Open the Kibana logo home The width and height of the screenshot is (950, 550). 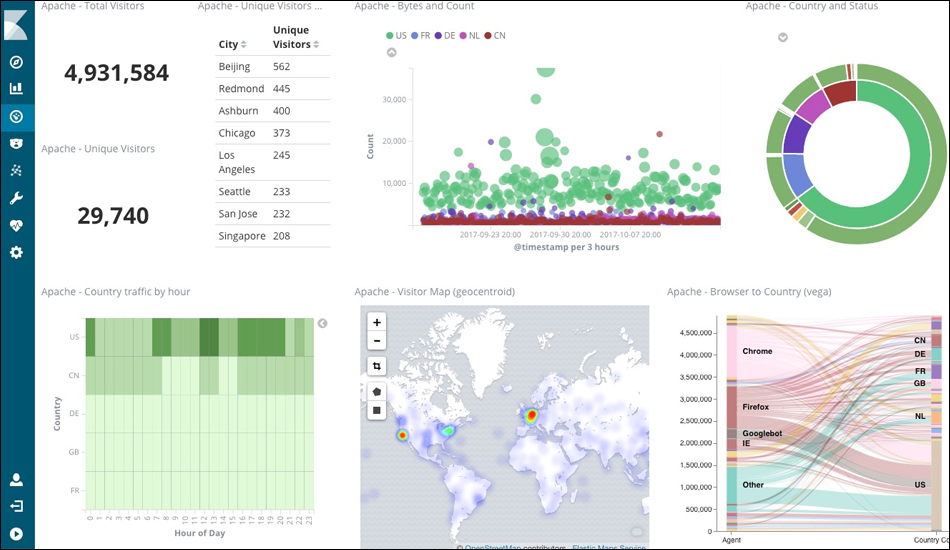point(17,24)
